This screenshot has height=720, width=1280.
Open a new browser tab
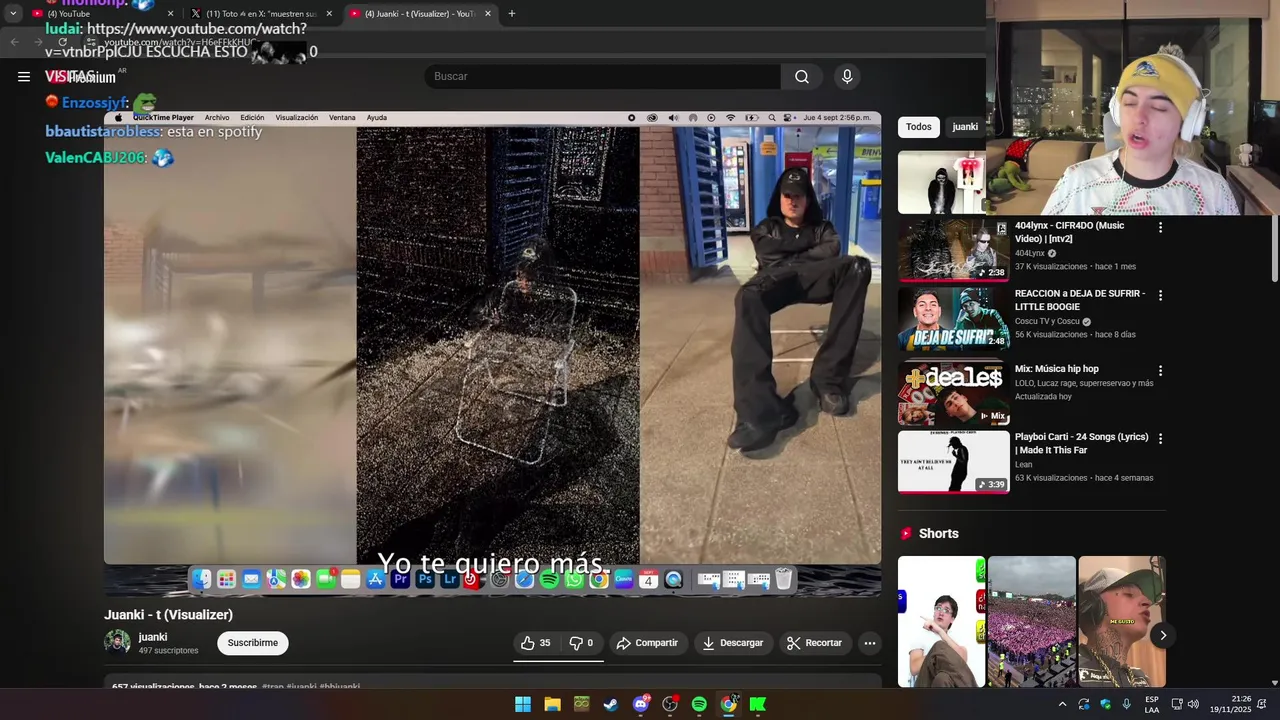pos(512,13)
